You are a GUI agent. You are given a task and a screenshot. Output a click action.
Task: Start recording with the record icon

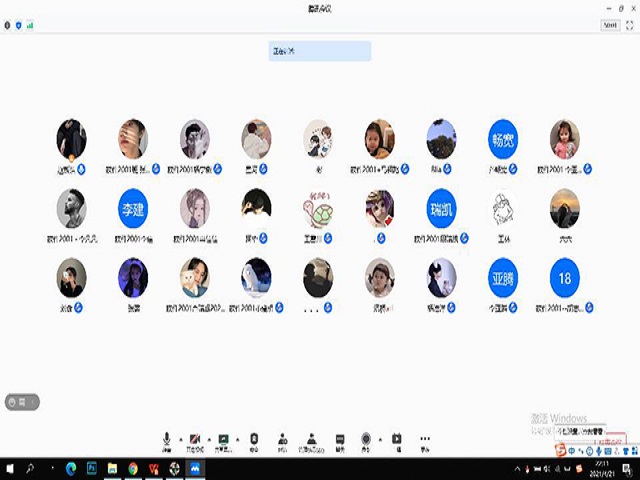(x=367, y=440)
